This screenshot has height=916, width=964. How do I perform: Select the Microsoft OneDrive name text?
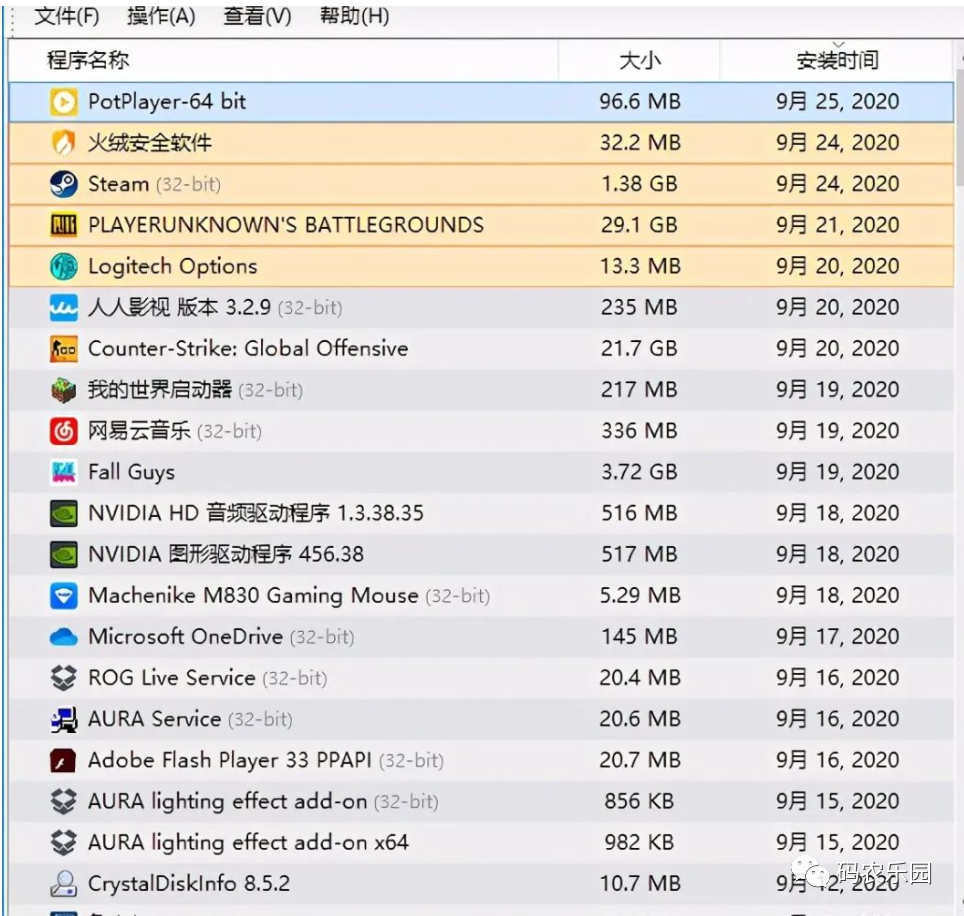[x=186, y=637]
